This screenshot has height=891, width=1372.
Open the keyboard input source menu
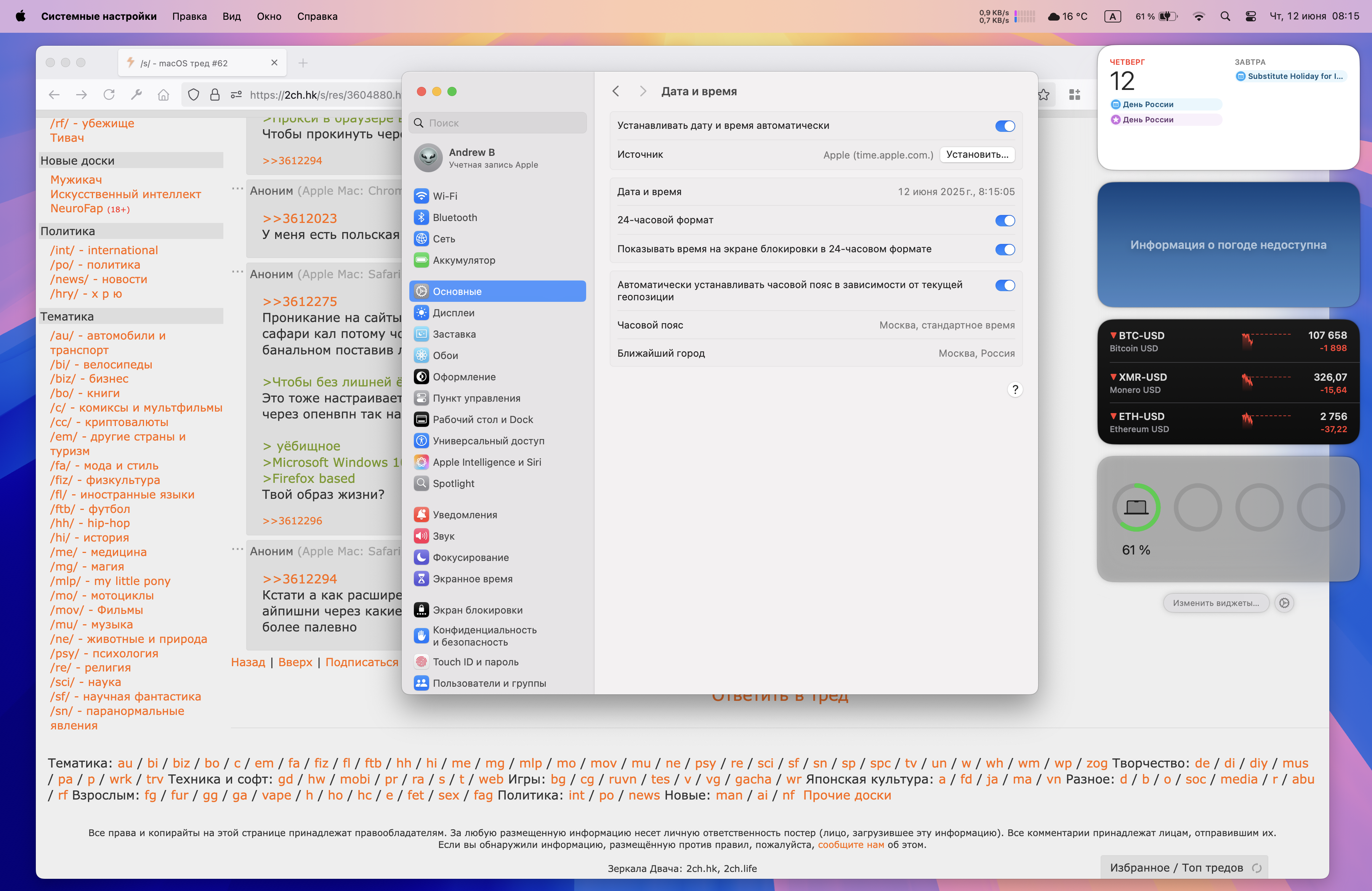[1112, 16]
